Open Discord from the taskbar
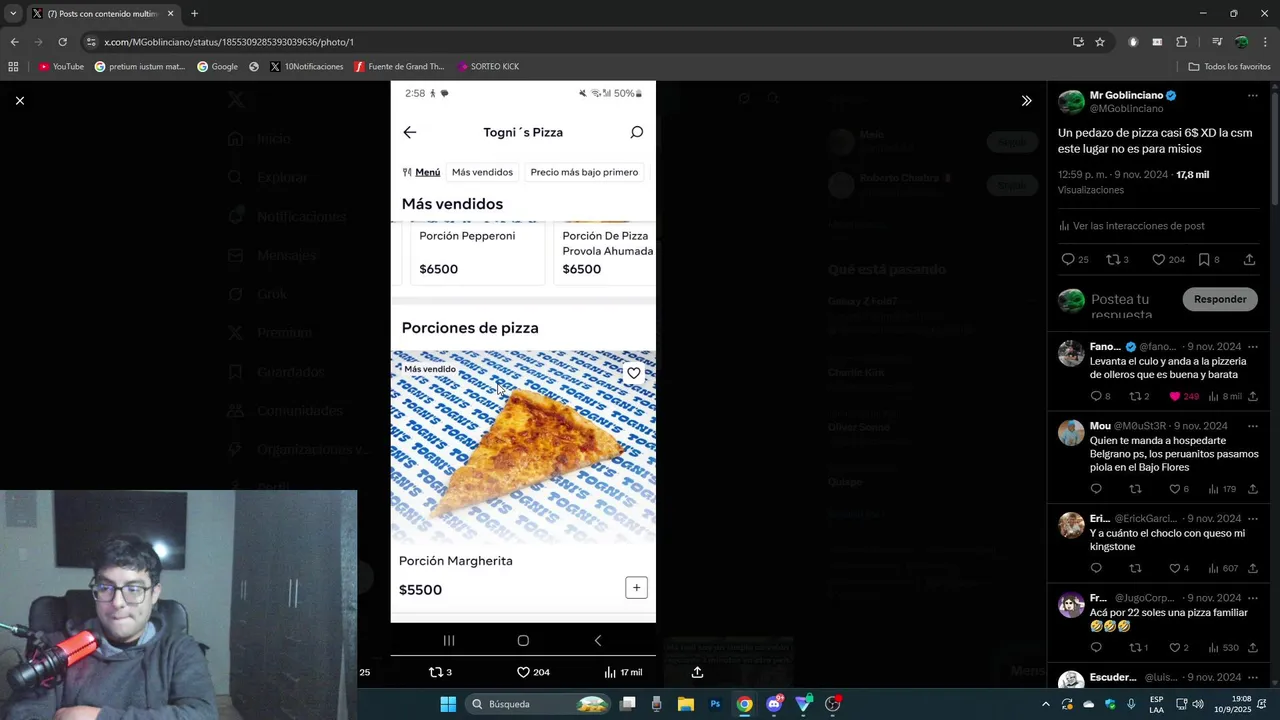 [x=774, y=704]
